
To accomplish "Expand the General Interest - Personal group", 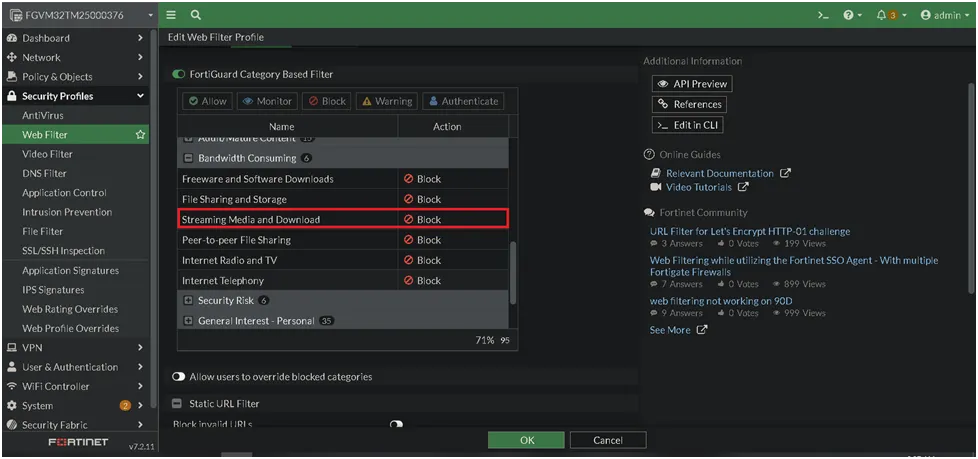I will 188,321.
